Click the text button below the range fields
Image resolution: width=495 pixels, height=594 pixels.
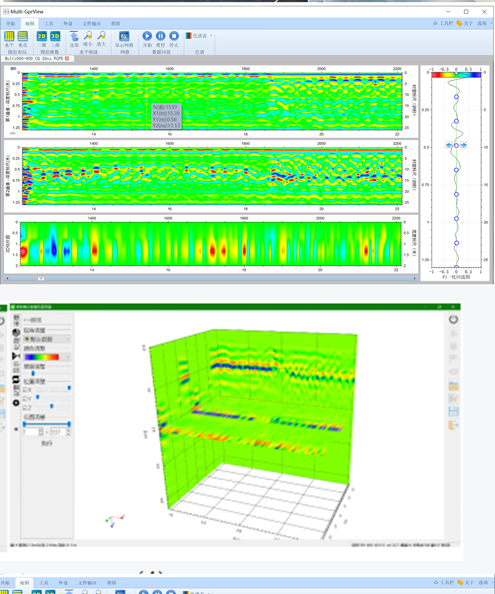(x=47, y=443)
